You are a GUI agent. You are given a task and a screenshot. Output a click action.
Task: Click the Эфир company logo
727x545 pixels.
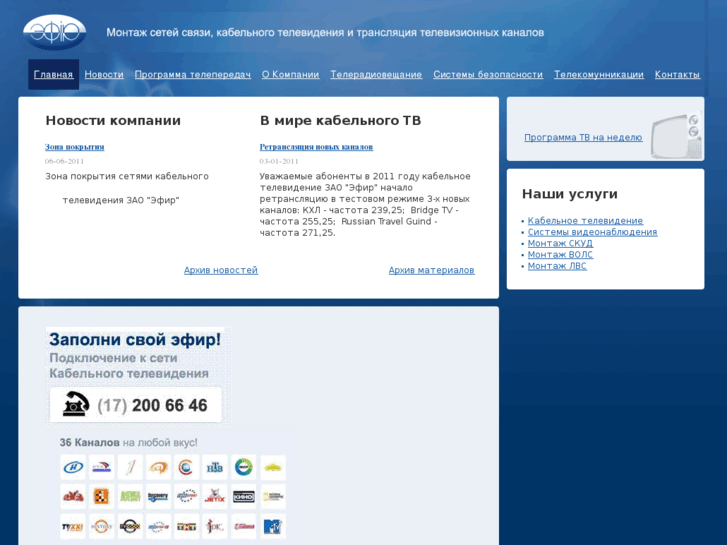[54, 32]
